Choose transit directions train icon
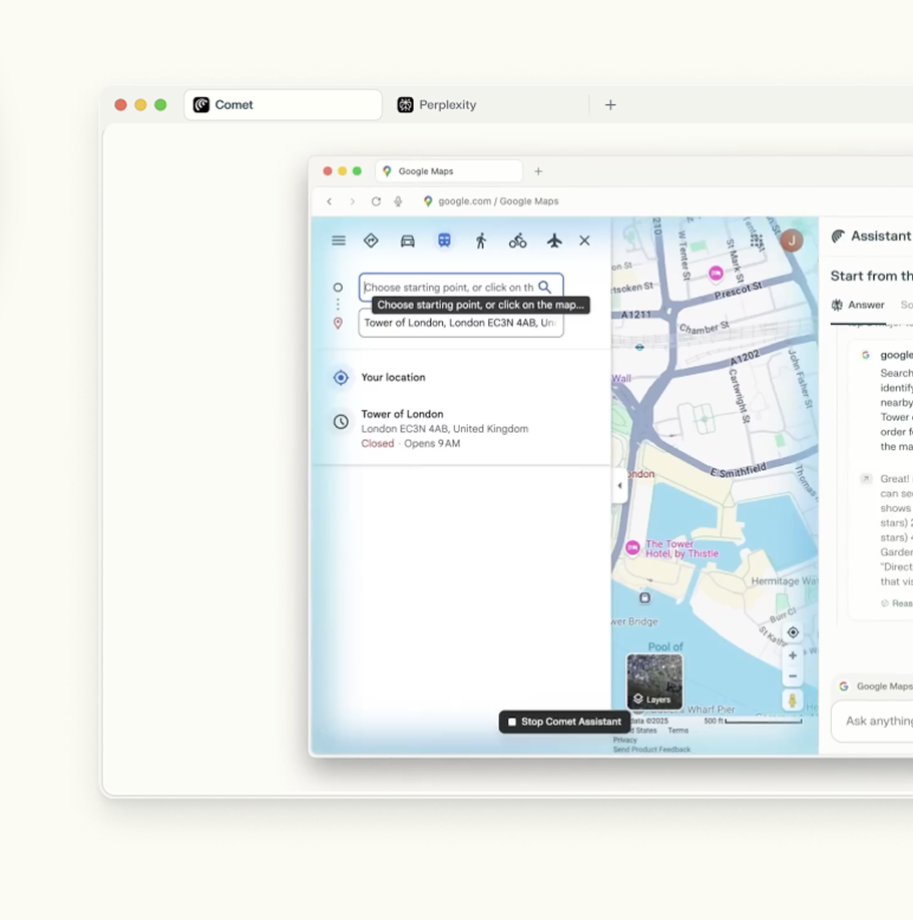The height and width of the screenshot is (920, 913). point(444,241)
